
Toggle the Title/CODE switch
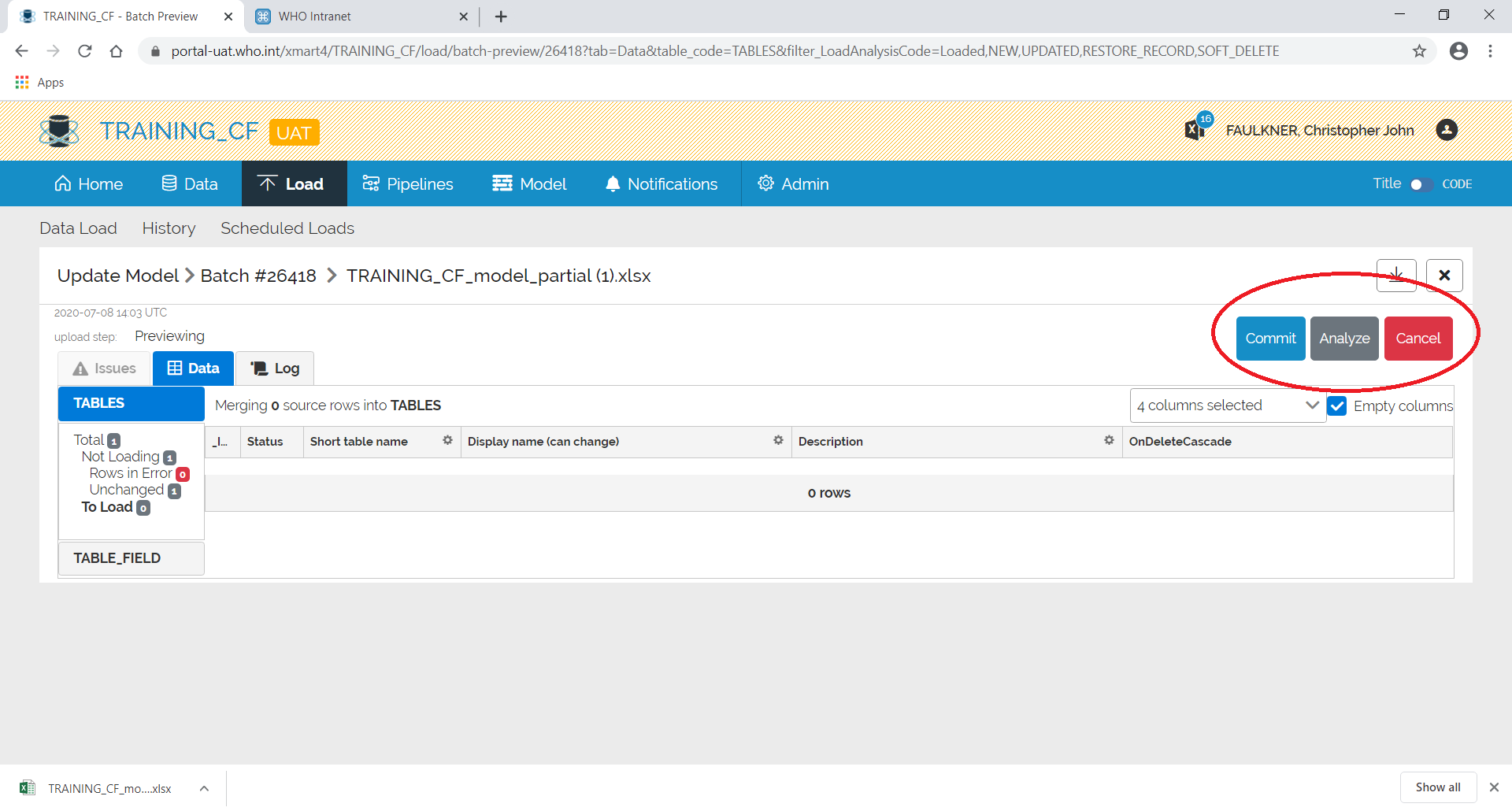click(1421, 184)
